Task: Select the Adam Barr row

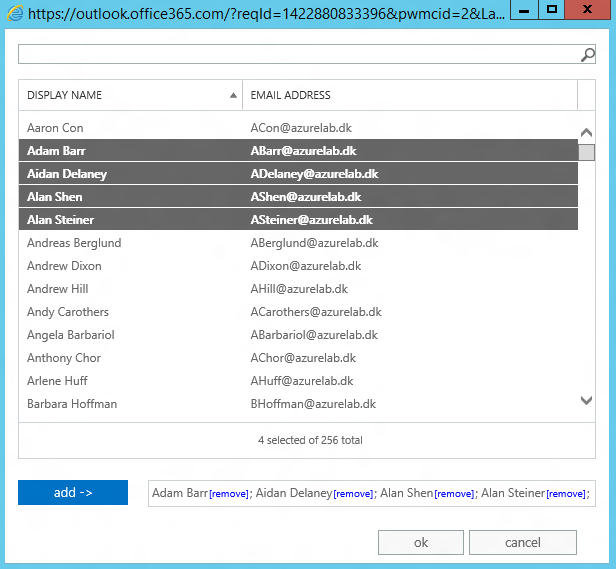Action: coord(298,151)
